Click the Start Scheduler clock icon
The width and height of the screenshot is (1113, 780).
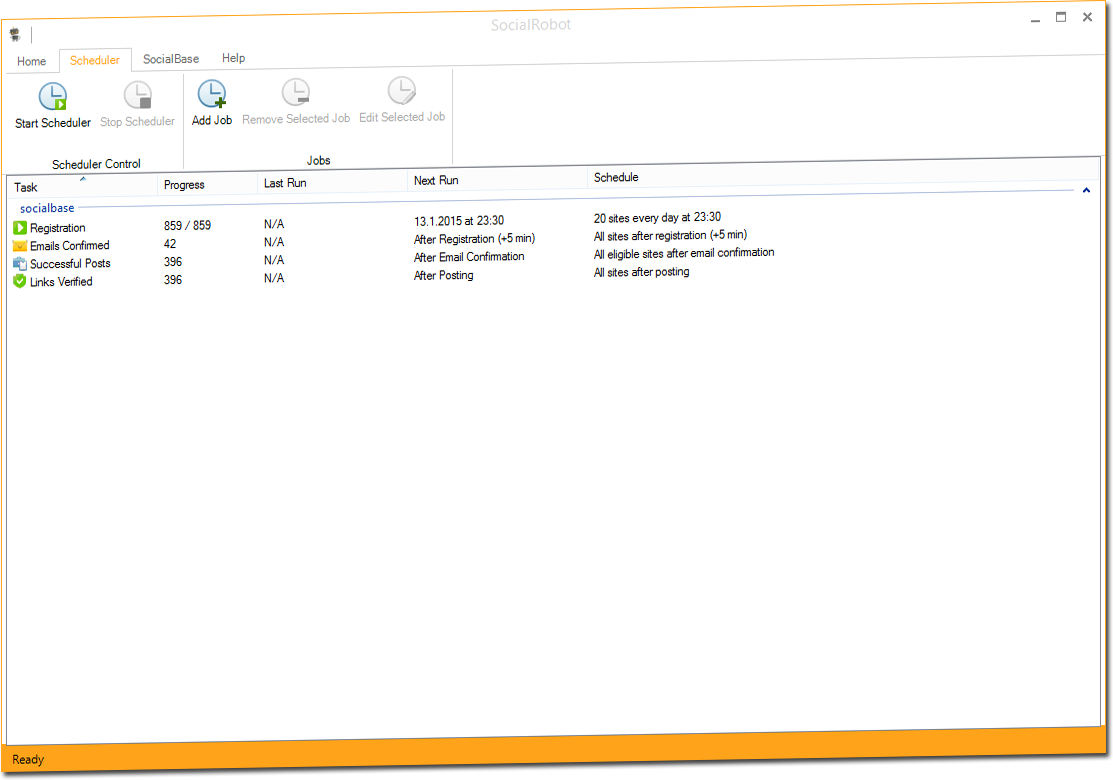[x=53, y=97]
